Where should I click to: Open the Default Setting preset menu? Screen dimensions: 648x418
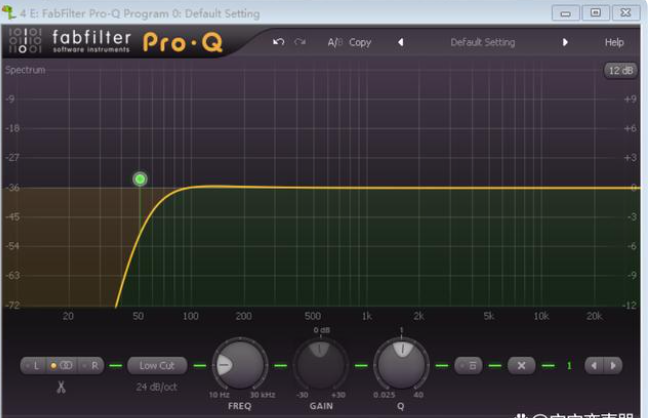483,42
